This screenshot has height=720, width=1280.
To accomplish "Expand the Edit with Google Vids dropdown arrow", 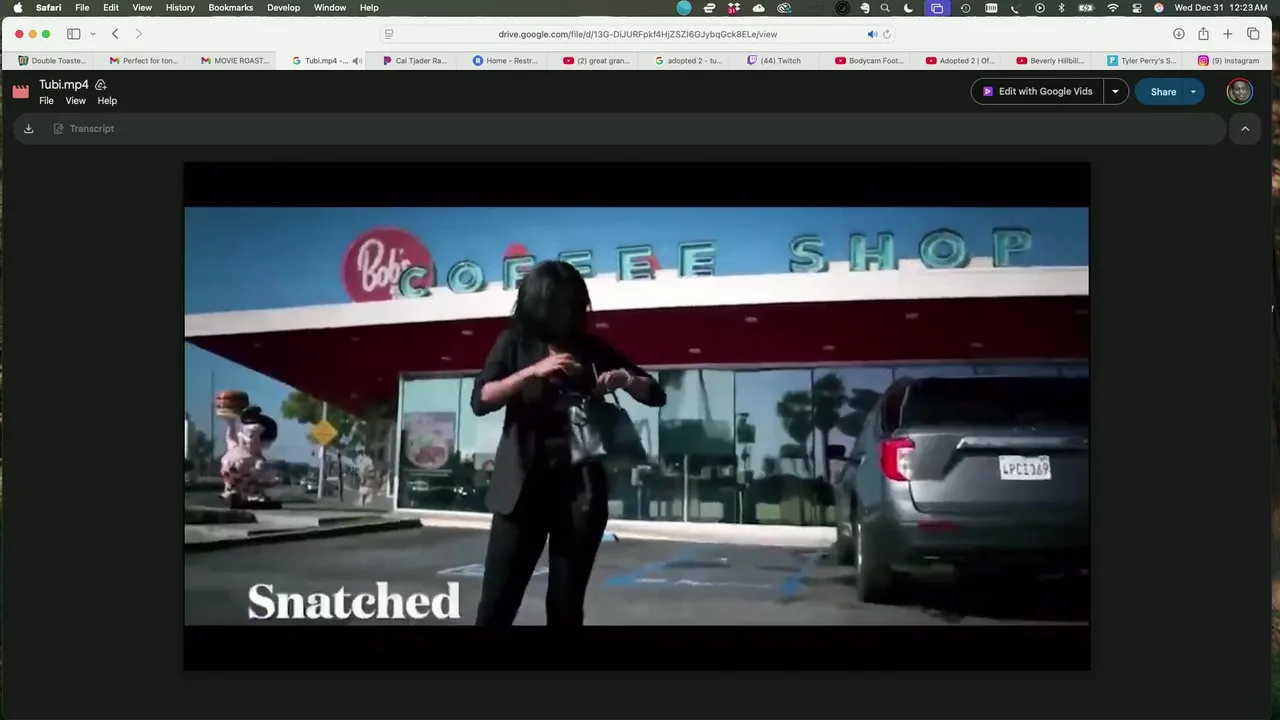I will click(1115, 91).
